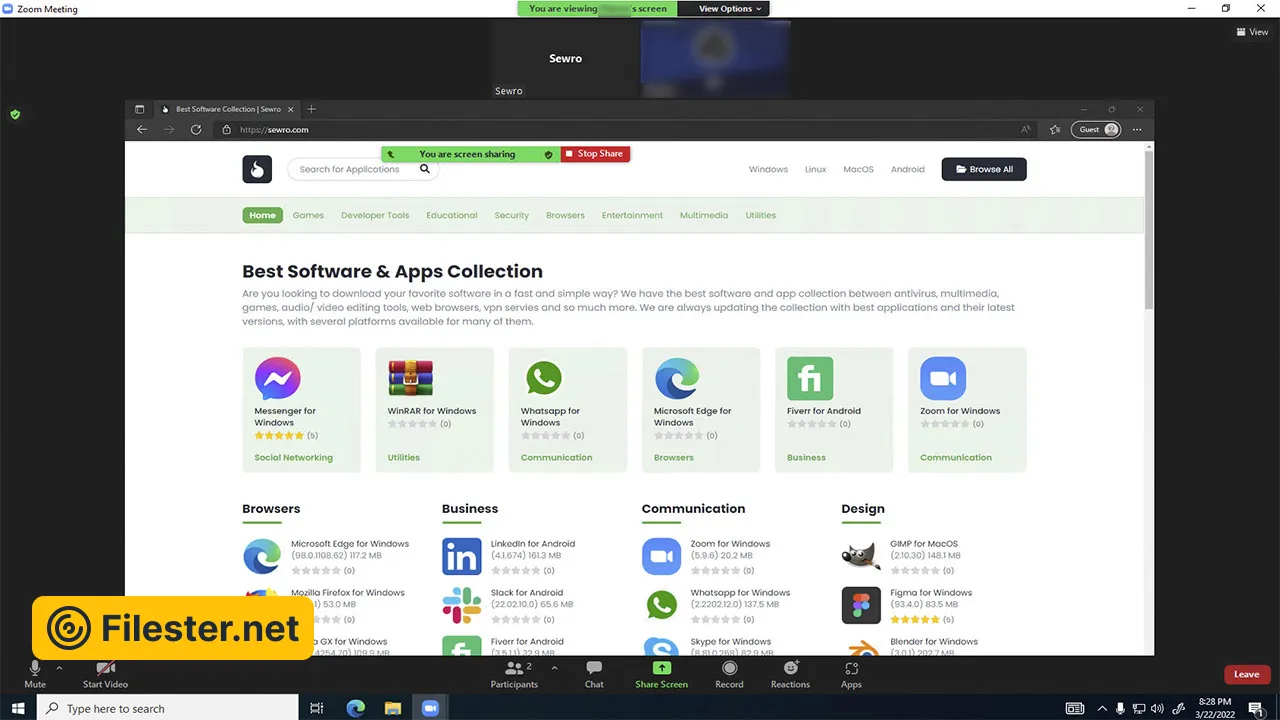Click the Search for Applications field
1280x720 pixels.
point(355,169)
